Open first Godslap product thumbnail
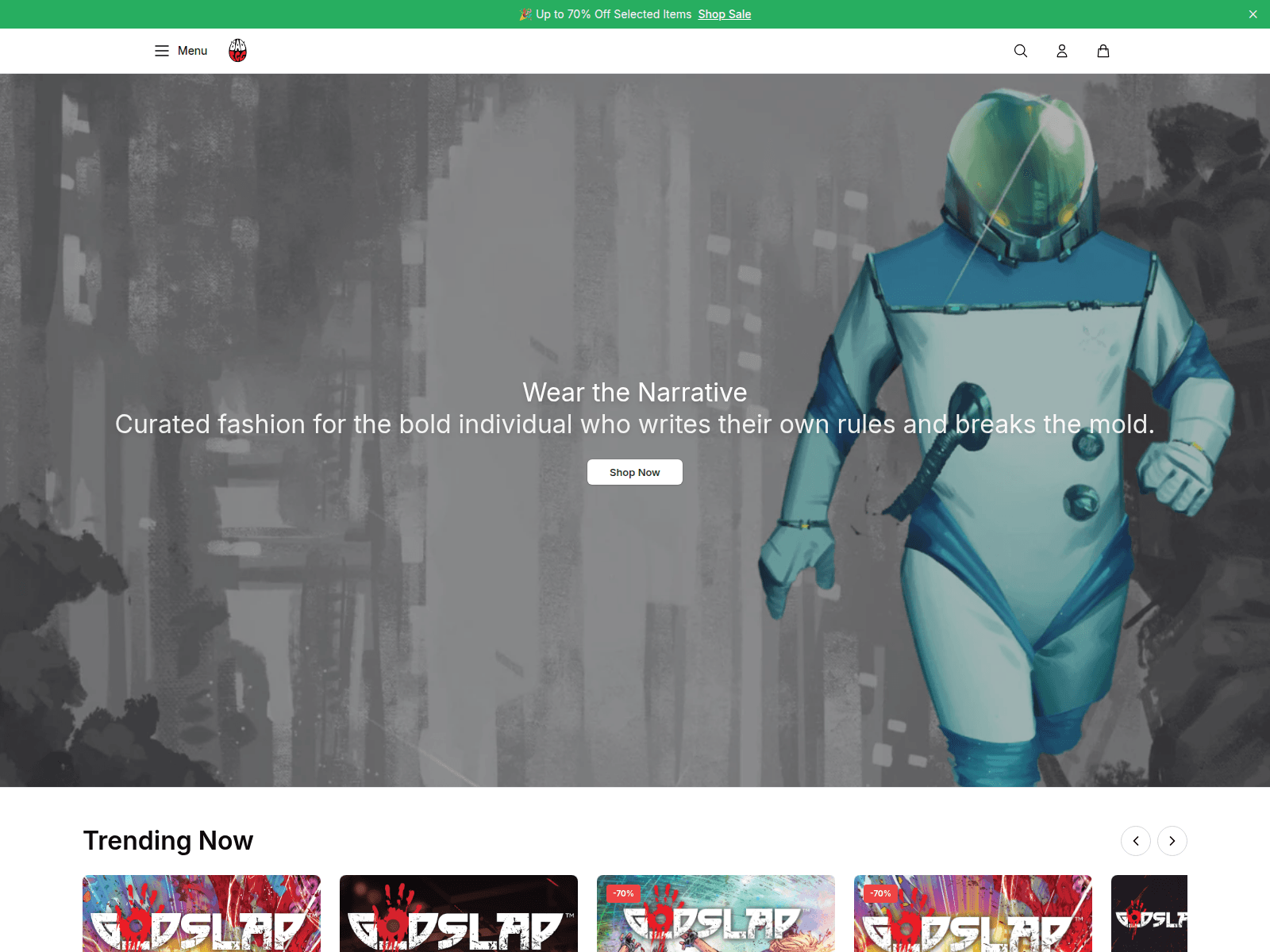This screenshot has width=1270, height=952. click(x=202, y=913)
